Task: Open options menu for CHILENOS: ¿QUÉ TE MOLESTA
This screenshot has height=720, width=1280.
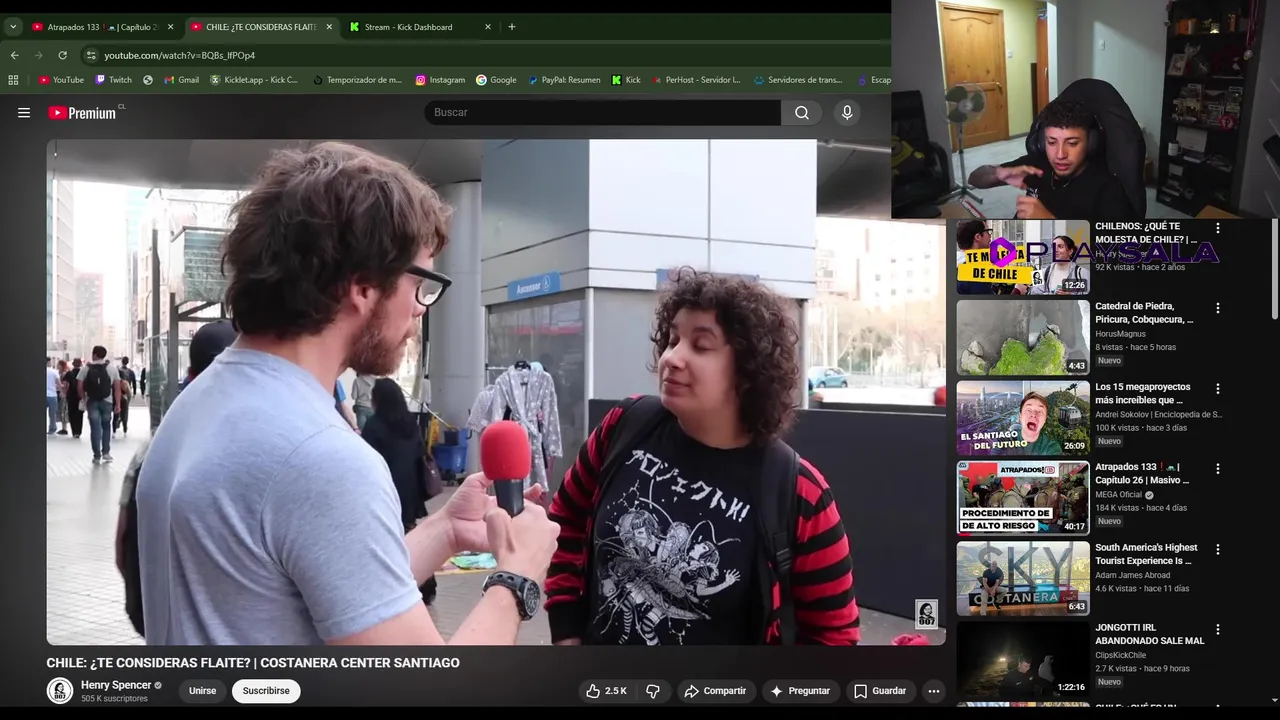Action: 1218,228
